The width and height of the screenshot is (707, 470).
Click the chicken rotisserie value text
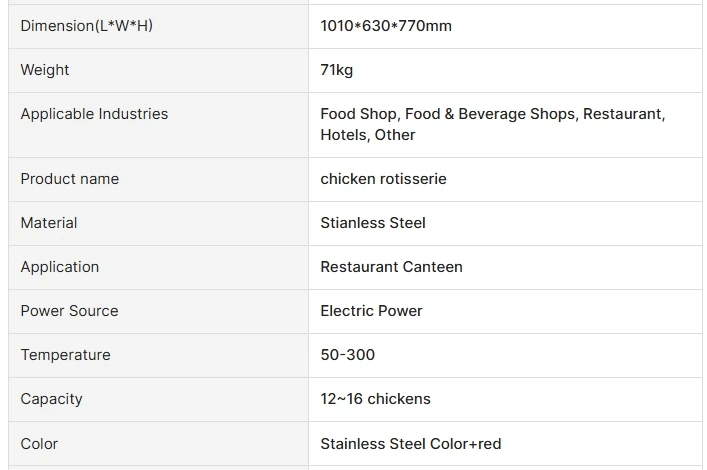click(x=383, y=179)
